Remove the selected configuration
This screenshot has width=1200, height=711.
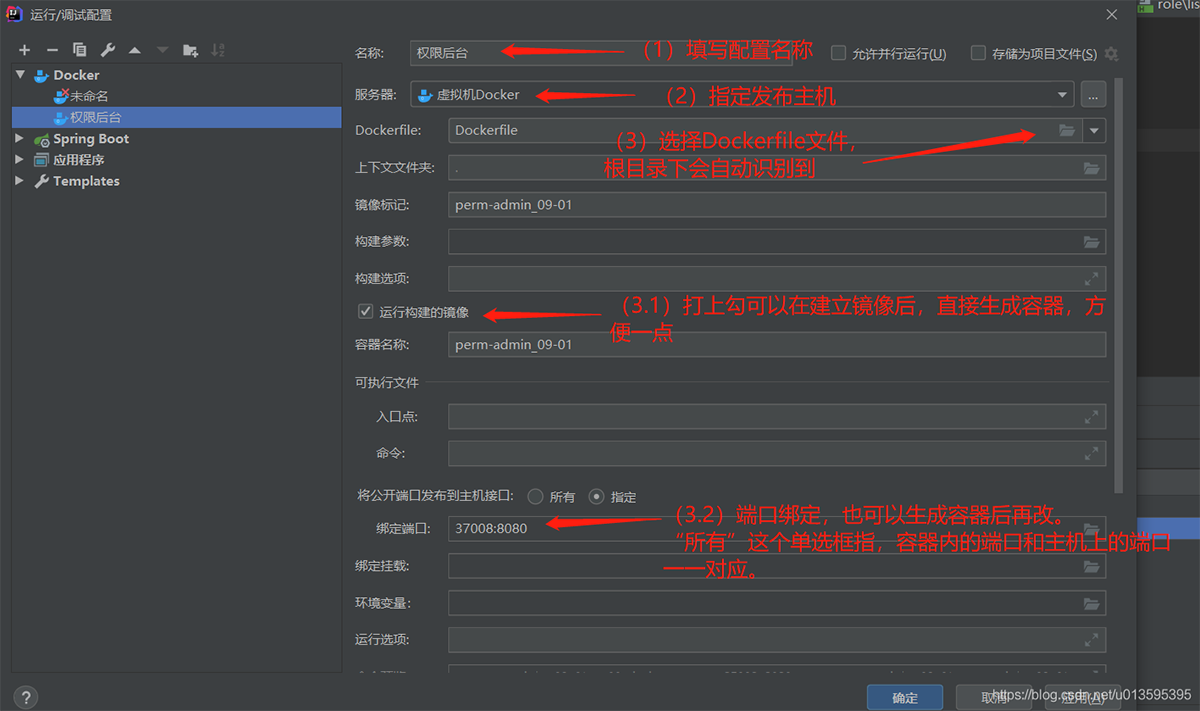(x=52, y=49)
